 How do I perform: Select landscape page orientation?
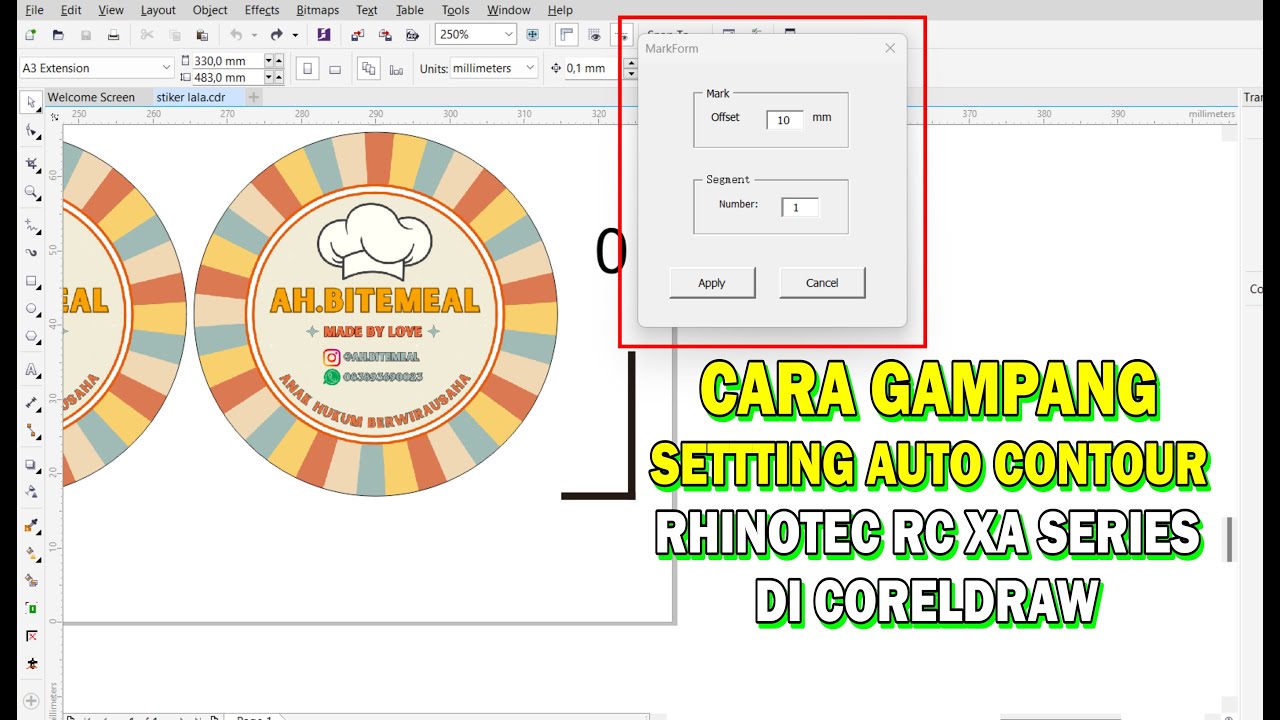[335, 69]
